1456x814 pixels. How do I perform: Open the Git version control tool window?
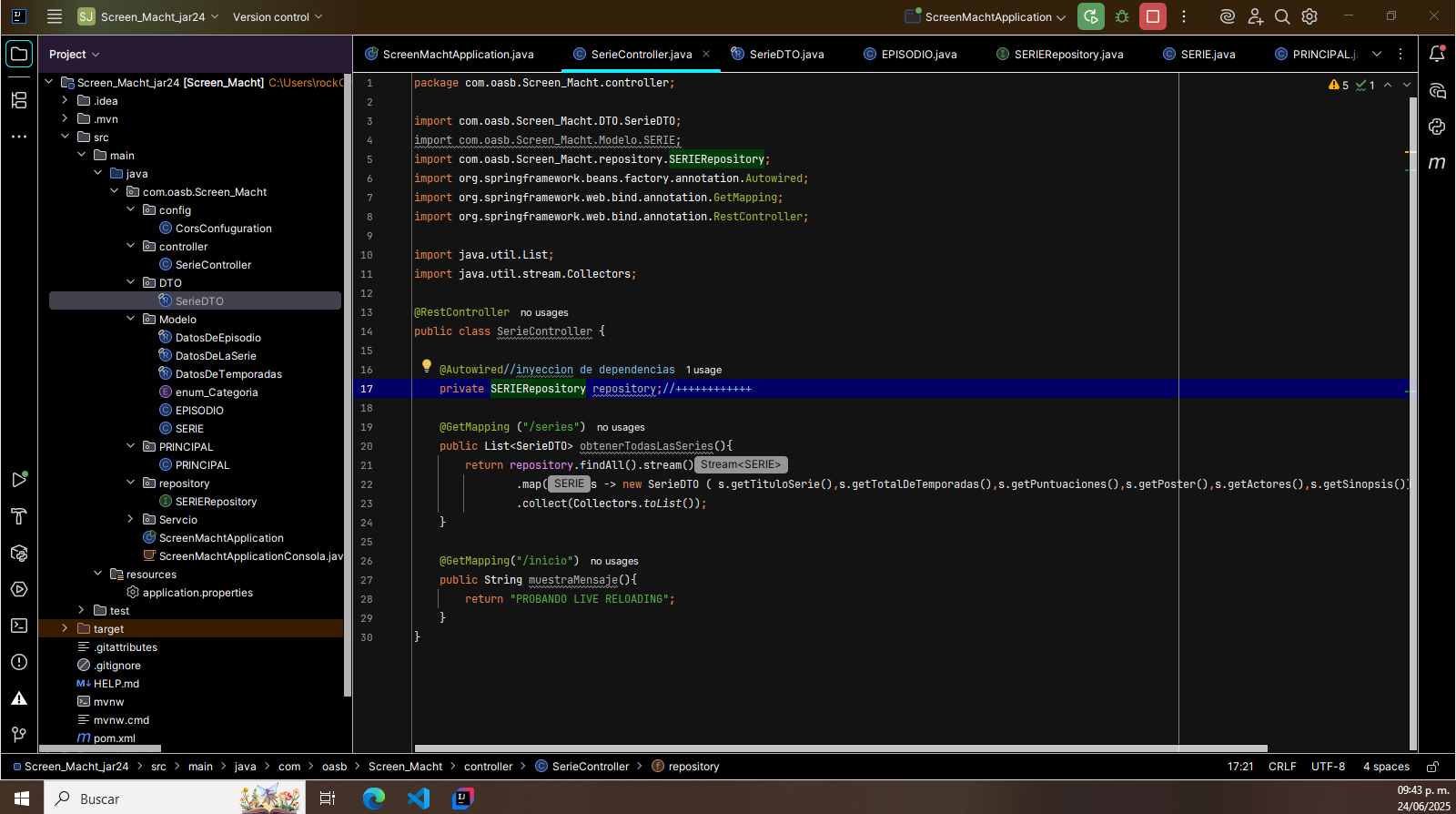point(19,735)
